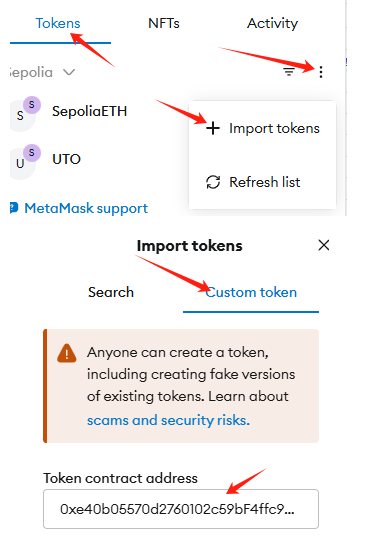Close the Import tokens dialog
Image resolution: width=369 pixels, height=547 pixels.
[324, 245]
